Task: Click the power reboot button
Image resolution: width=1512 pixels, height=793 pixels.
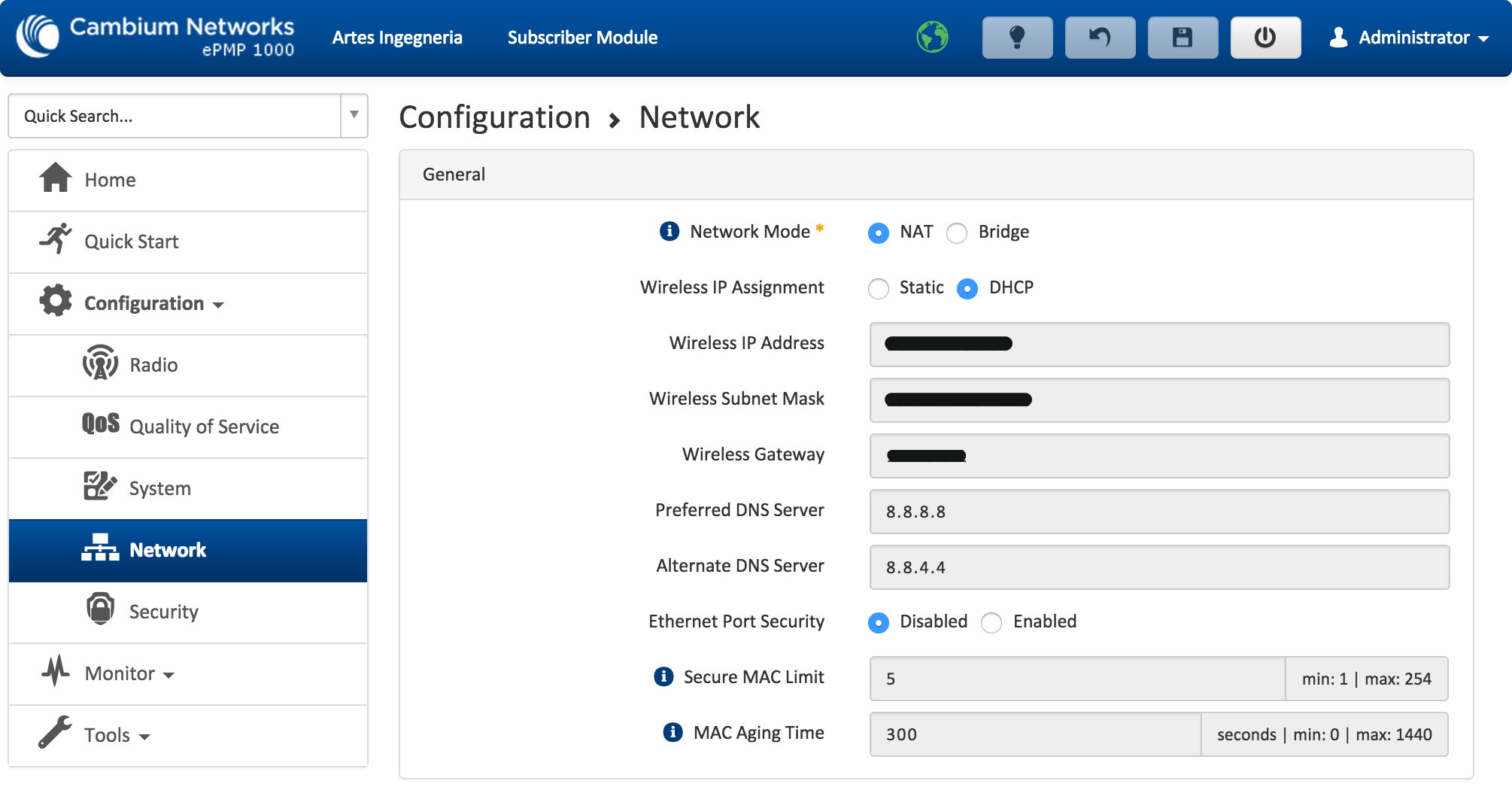Action: click(x=1265, y=37)
